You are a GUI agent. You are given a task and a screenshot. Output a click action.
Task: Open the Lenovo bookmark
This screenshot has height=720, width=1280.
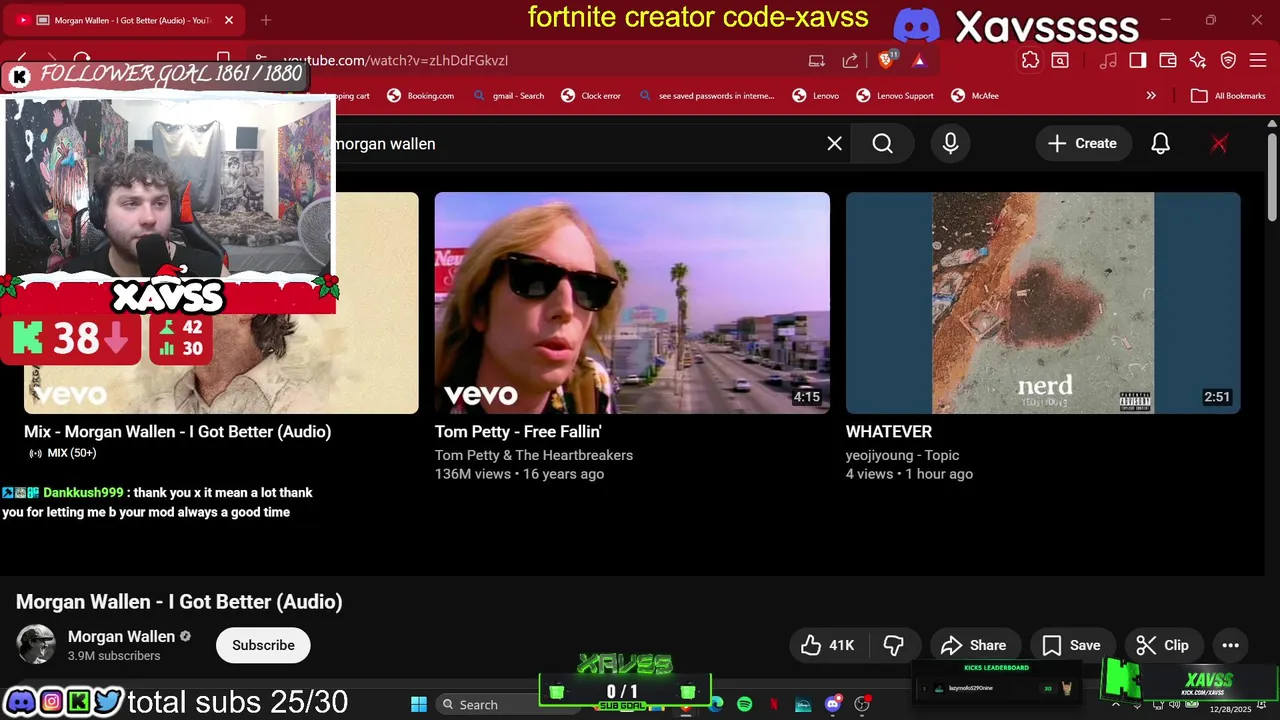(x=816, y=96)
